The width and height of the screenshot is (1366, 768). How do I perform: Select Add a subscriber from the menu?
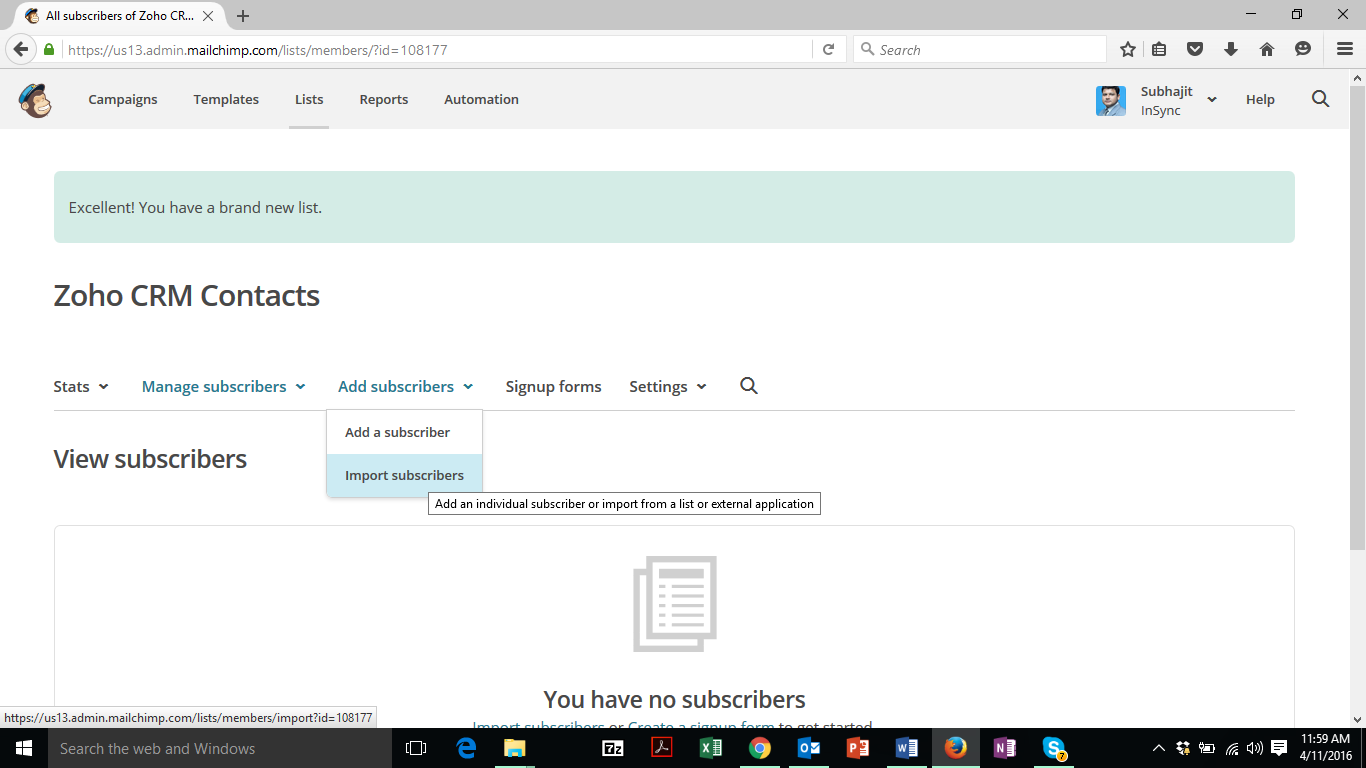[x=404, y=432]
